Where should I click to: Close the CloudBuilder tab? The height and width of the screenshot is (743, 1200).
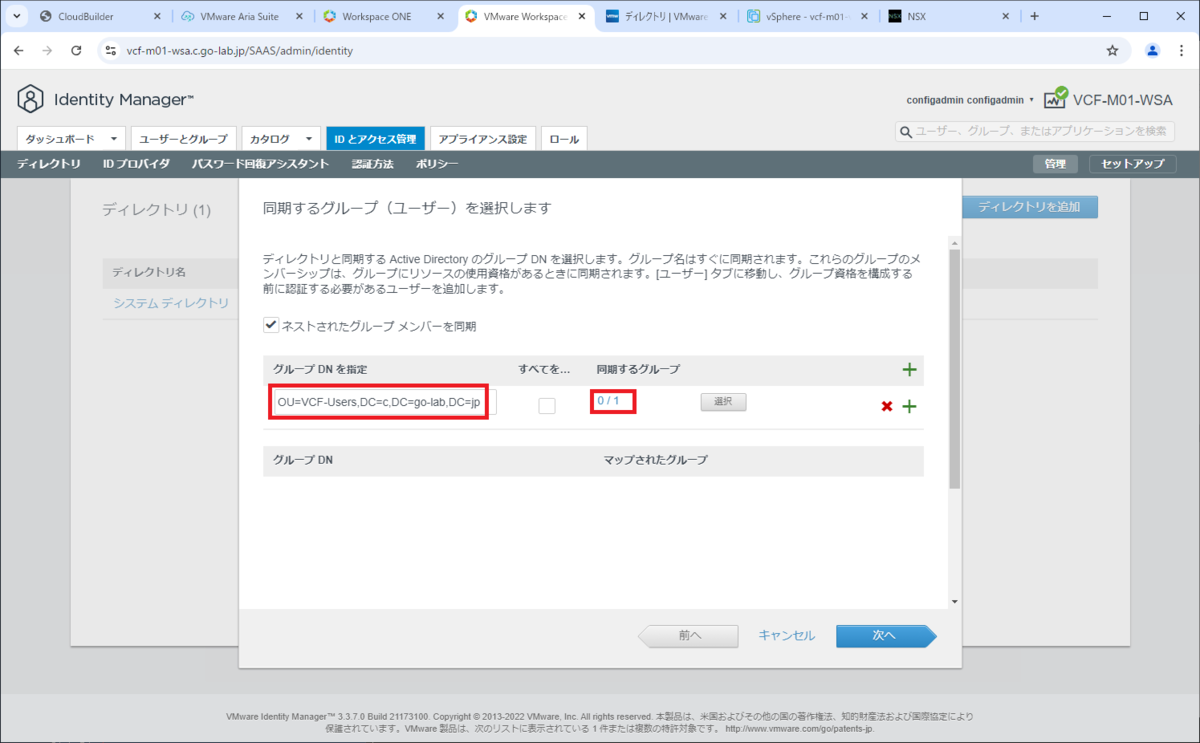(x=157, y=16)
